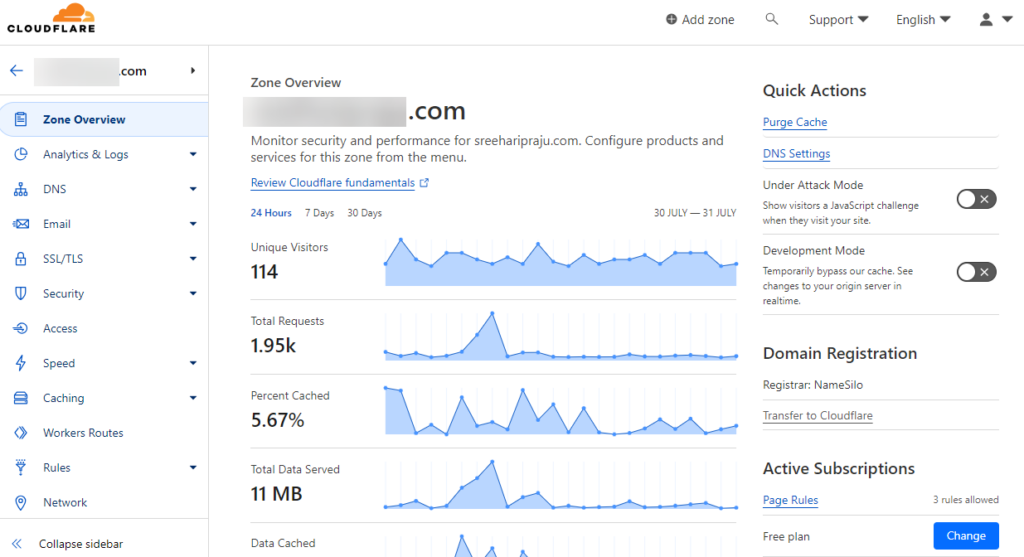1024x557 pixels.
Task: Expand the Speed submenu arrow
Action: tap(193, 363)
